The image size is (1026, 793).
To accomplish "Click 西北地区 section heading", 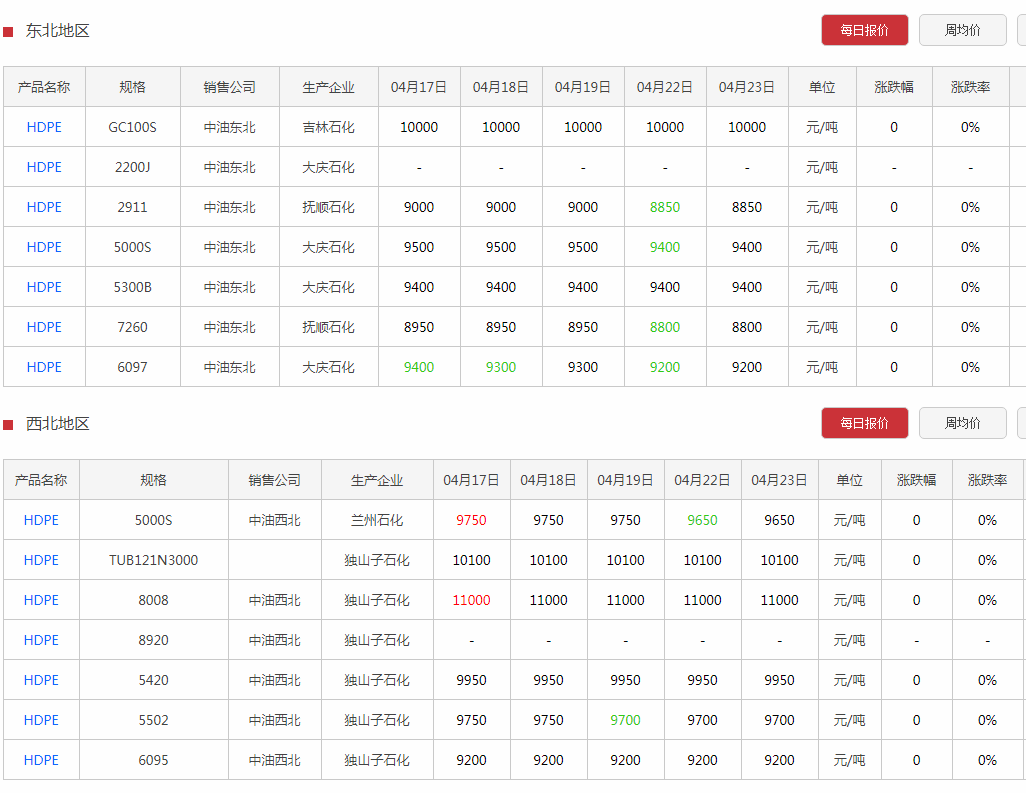I will [x=58, y=423].
